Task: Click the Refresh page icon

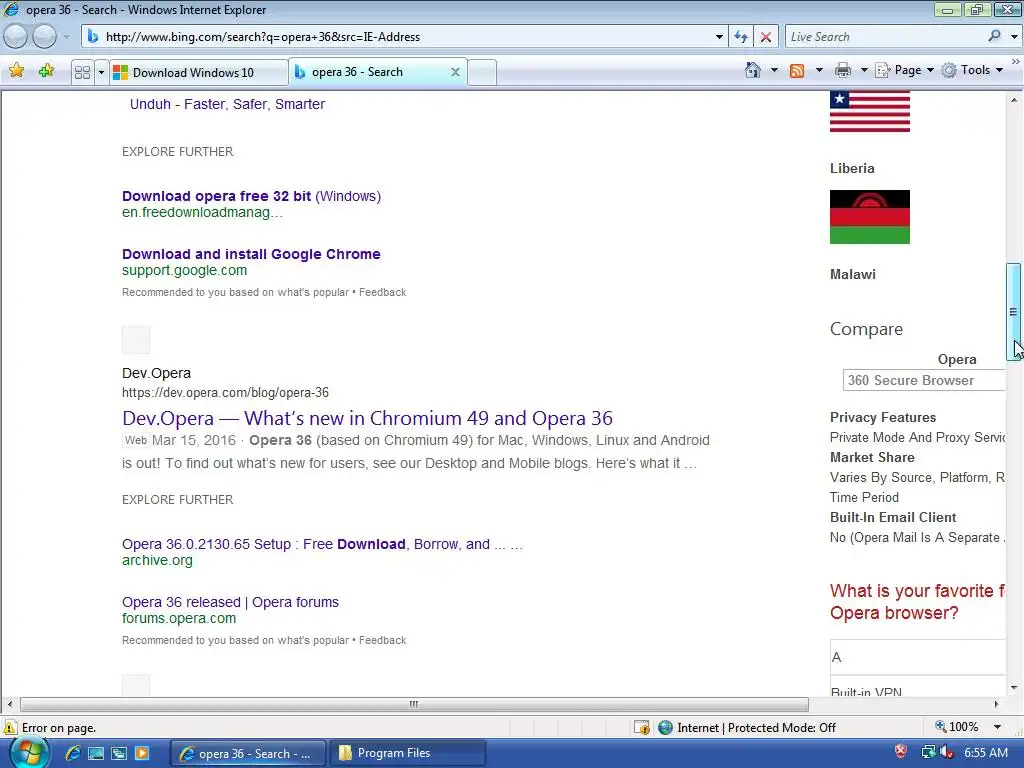Action: [x=741, y=37]
